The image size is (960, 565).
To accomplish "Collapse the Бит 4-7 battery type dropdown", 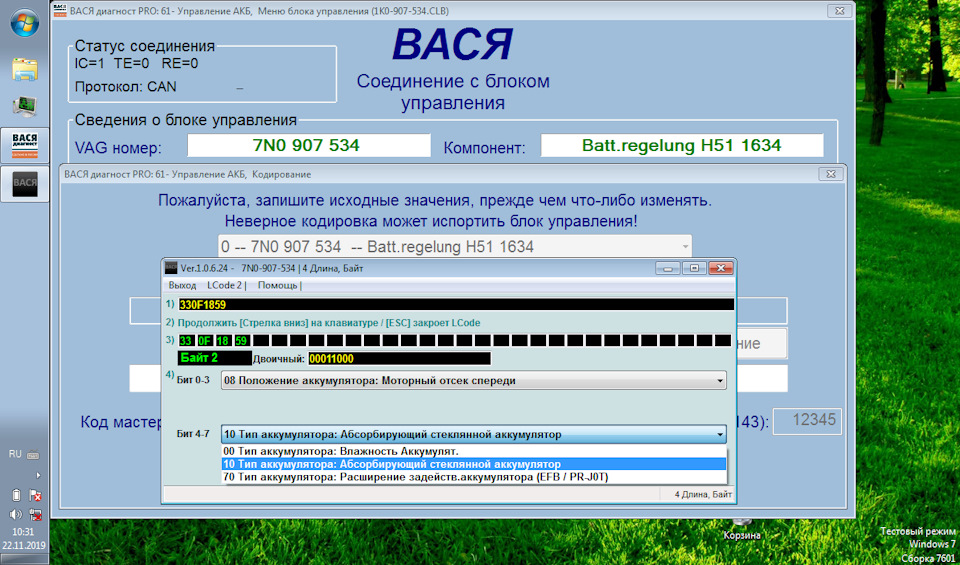I will (719, 435).
